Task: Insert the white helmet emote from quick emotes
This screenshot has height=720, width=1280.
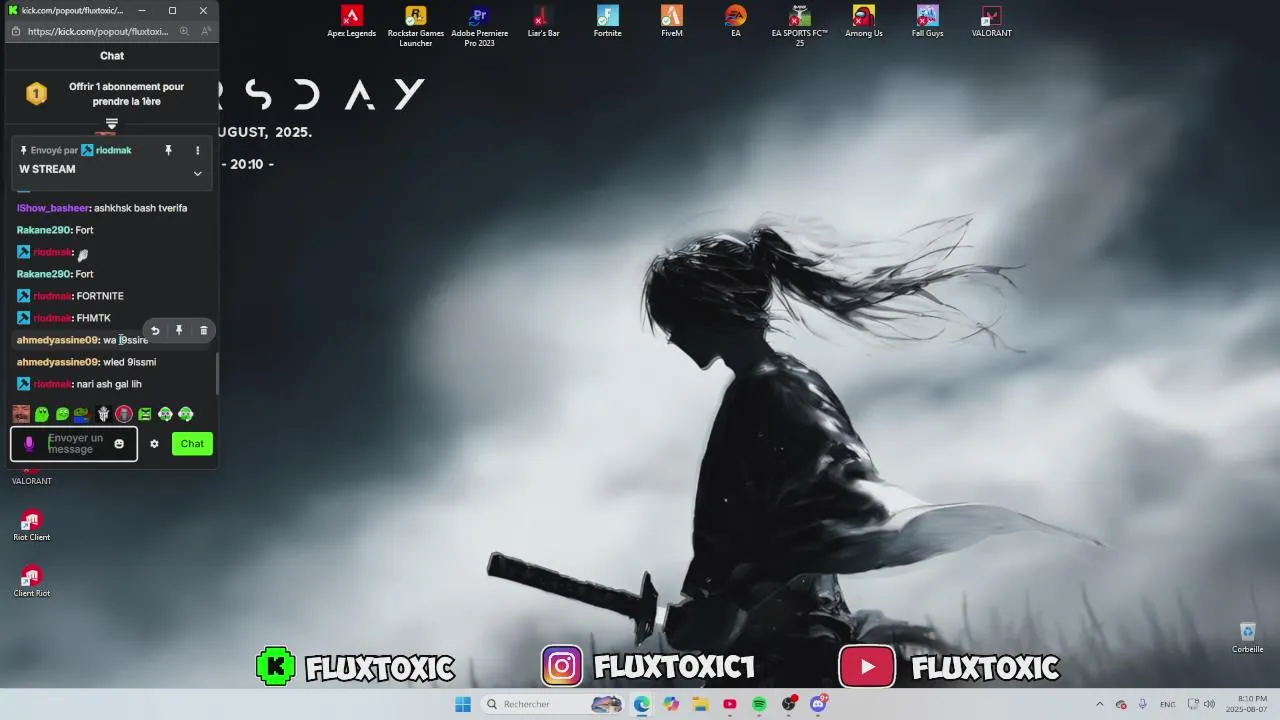Action: click(103, 414)
